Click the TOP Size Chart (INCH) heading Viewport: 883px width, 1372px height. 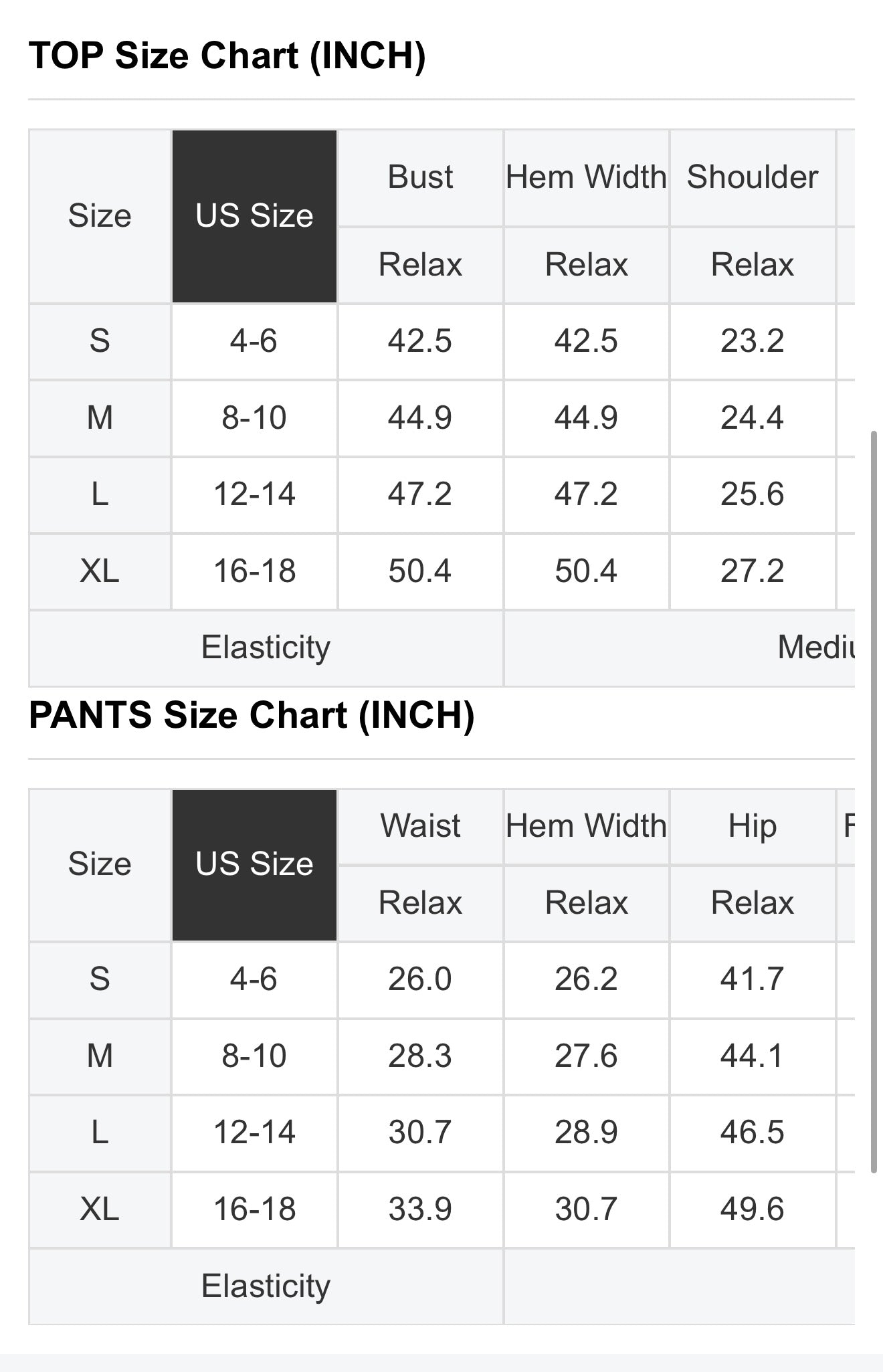click(x=227, y=56)
